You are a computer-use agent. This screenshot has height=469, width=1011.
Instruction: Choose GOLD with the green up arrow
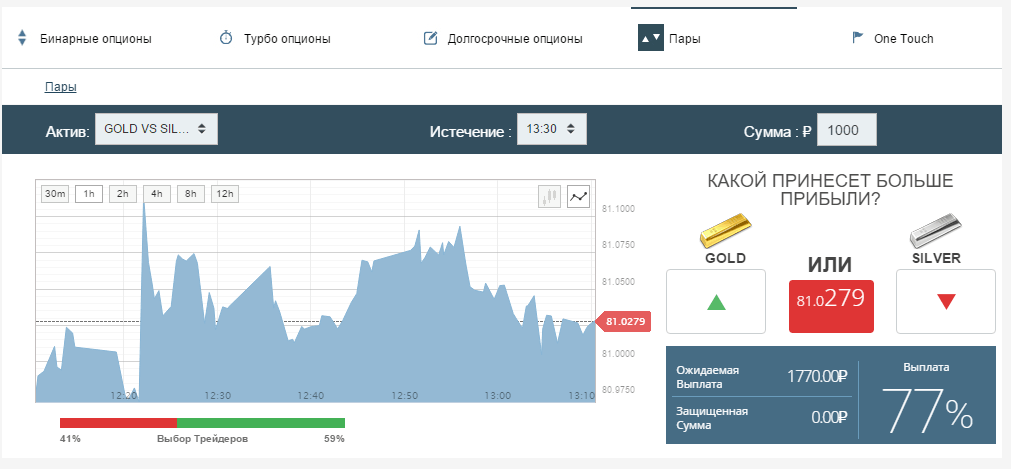click(x=716, y=301)
